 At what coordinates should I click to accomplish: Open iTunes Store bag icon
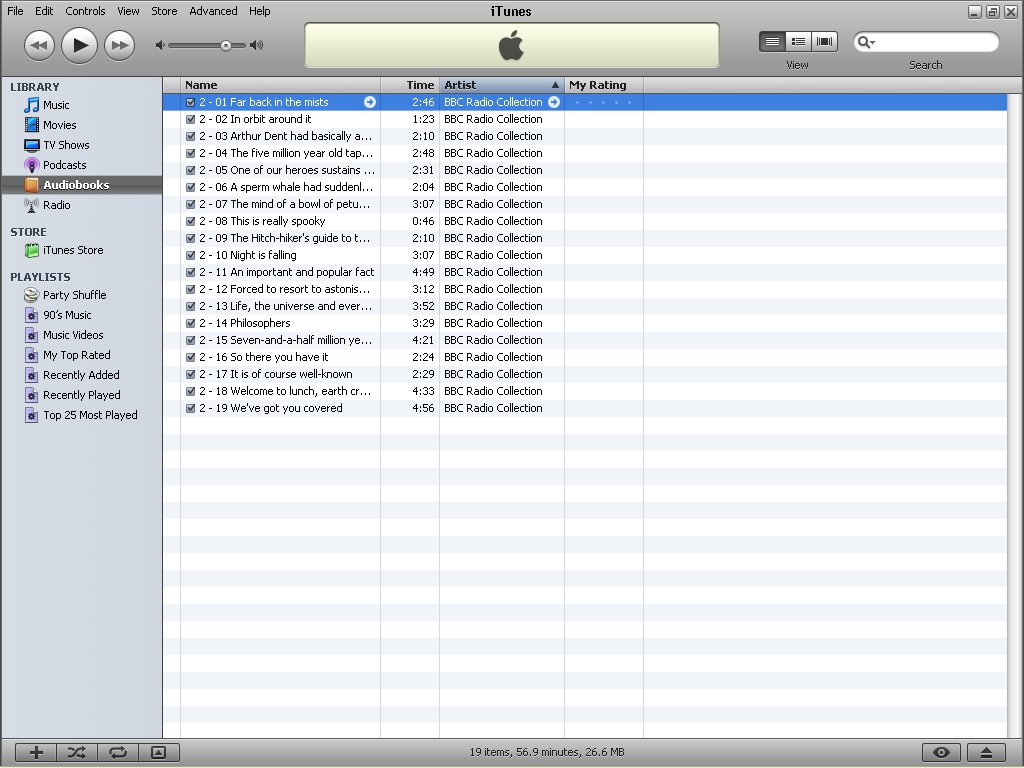click(31, 250)
